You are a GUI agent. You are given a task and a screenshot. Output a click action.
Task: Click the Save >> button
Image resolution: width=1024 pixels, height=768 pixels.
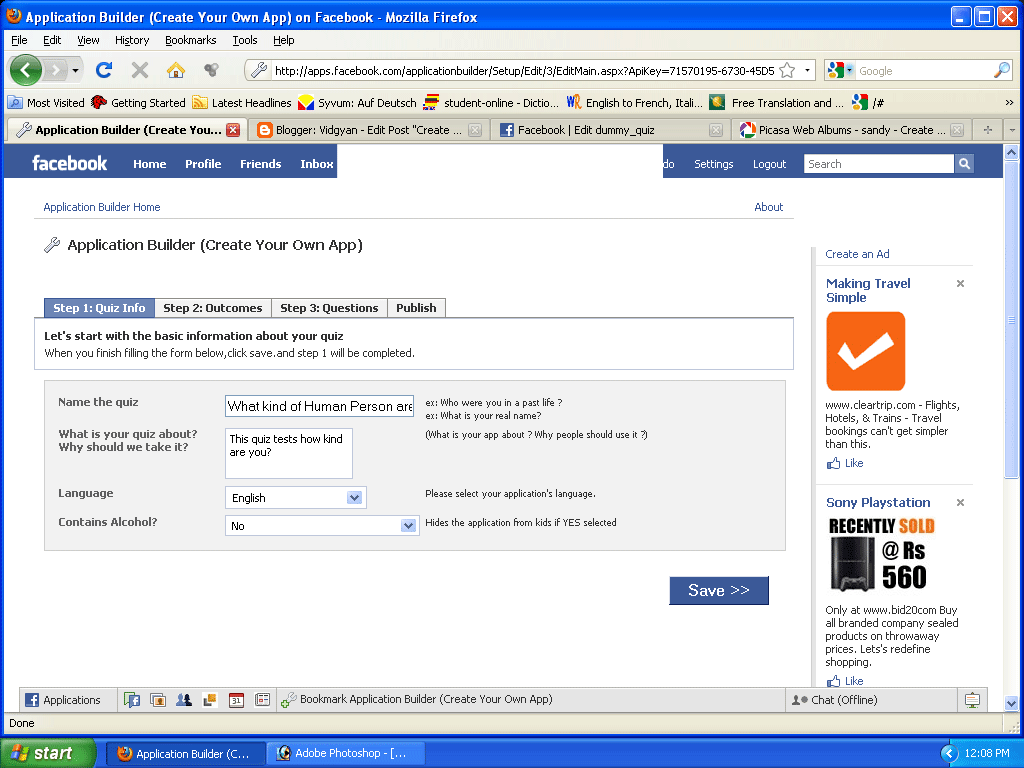tap(719, 590)
